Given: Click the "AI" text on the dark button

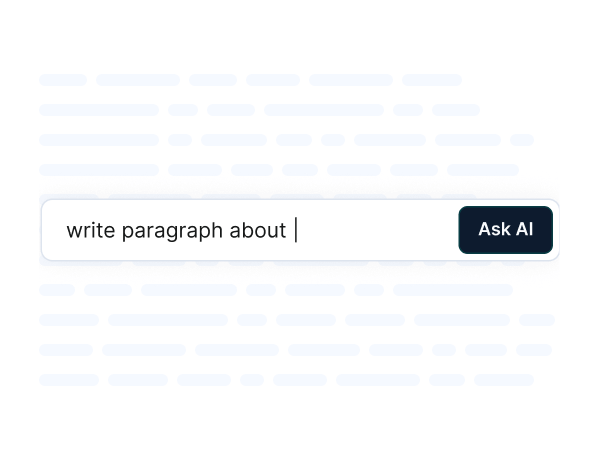Looking at the screenshot, I should pyautogui.click(x=521, y=230).
